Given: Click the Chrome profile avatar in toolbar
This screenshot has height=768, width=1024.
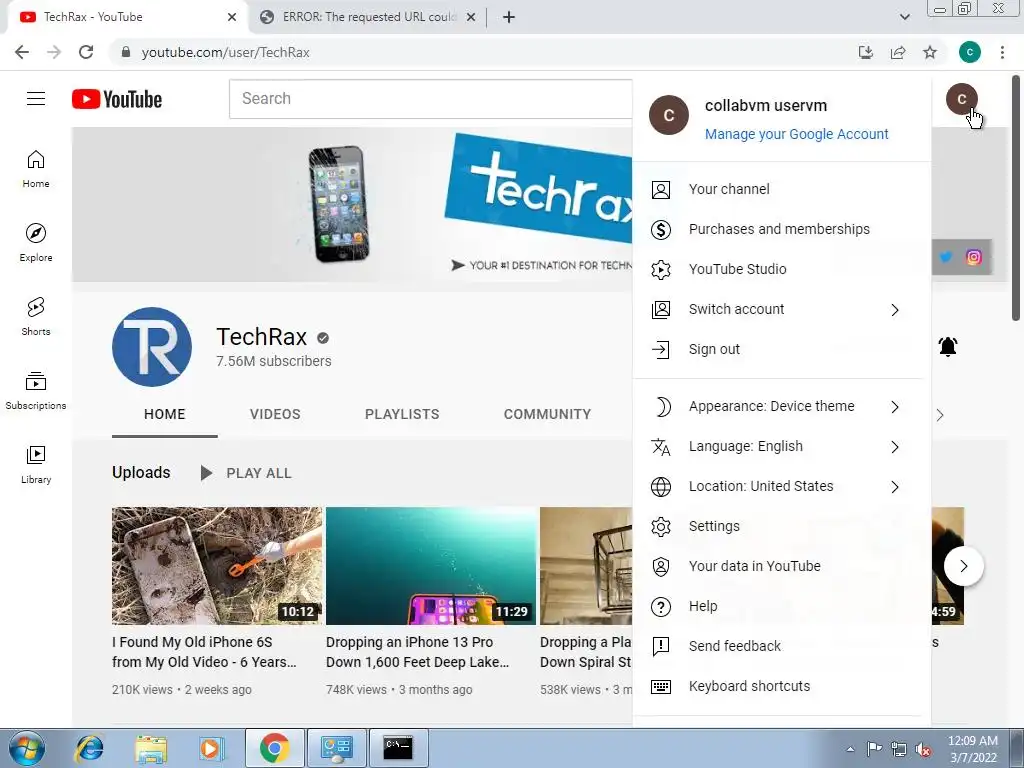Looking at the screenshot, I should (970, 52).
